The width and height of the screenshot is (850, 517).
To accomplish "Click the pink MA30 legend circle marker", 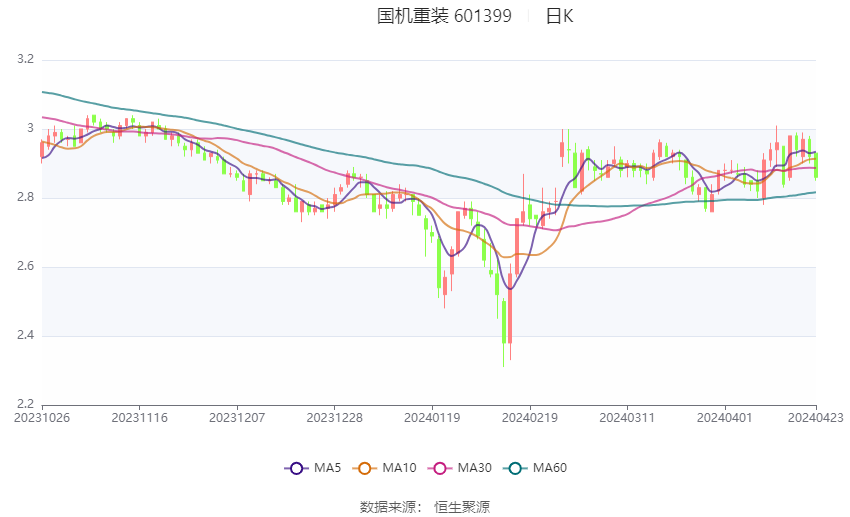I will point(438,467).
